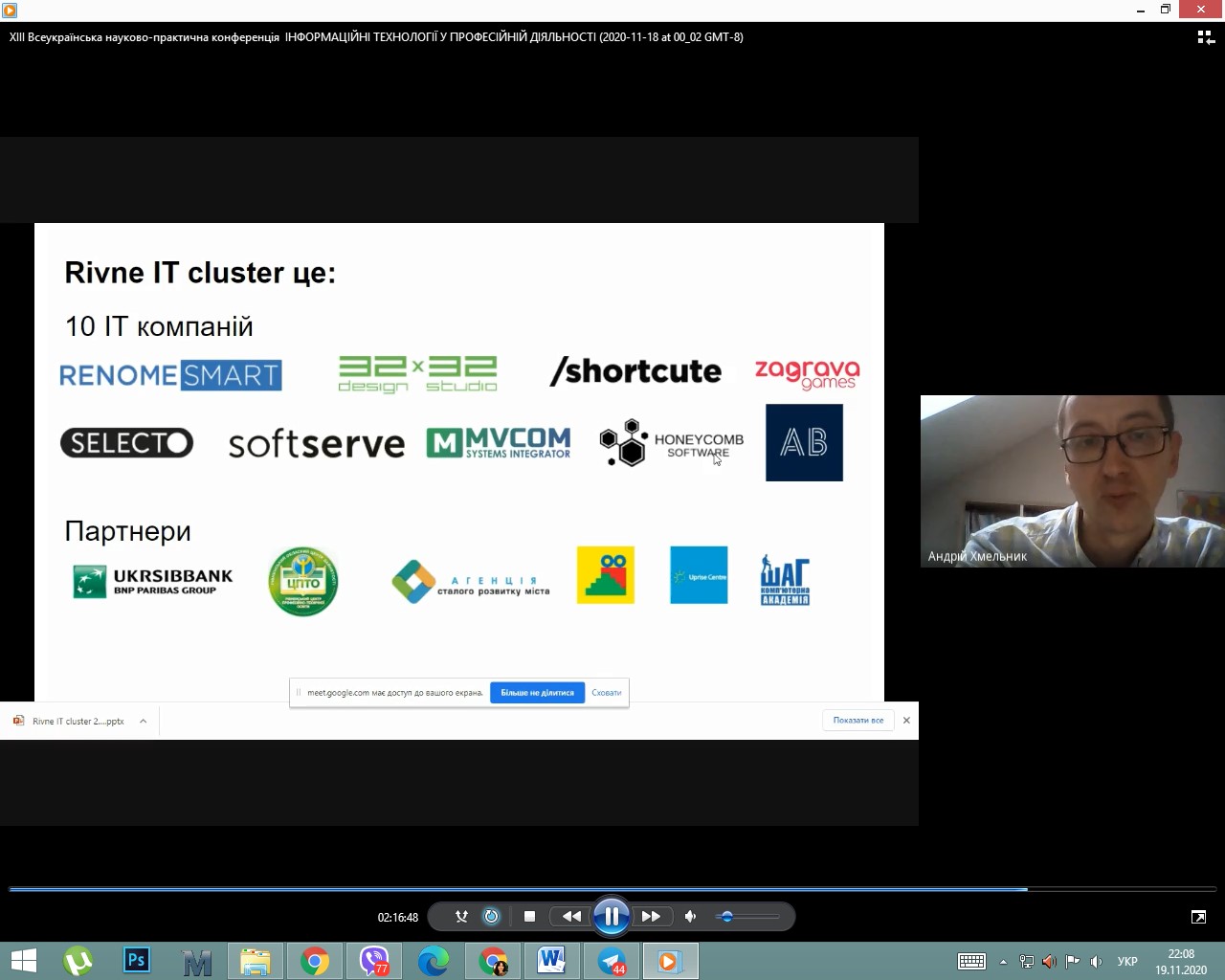
Task: Toggle shuffle mode in the player
Action: (x=461, y=917)
